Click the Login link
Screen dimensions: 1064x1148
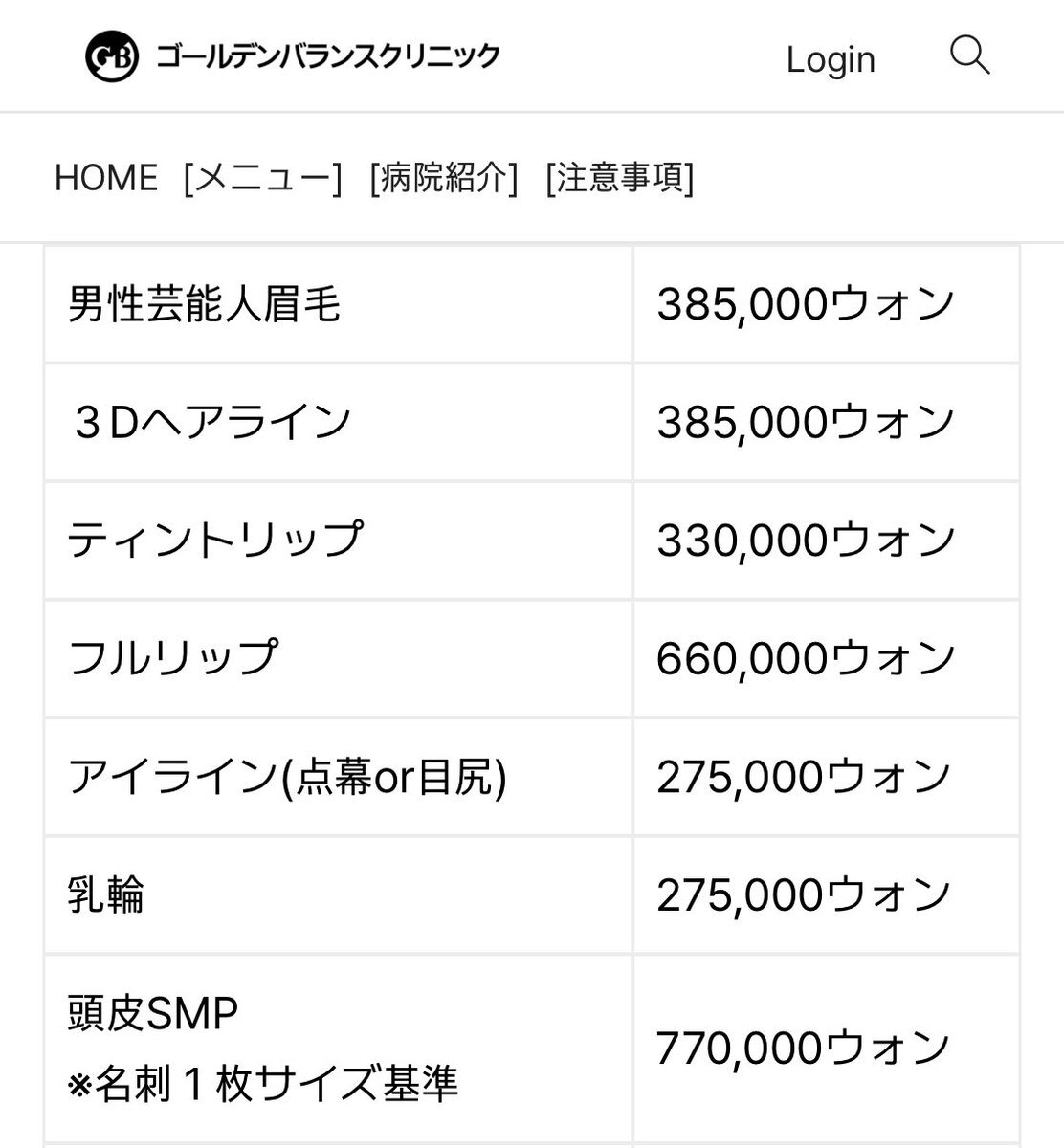pyautogui.click(x=831, y=59)
